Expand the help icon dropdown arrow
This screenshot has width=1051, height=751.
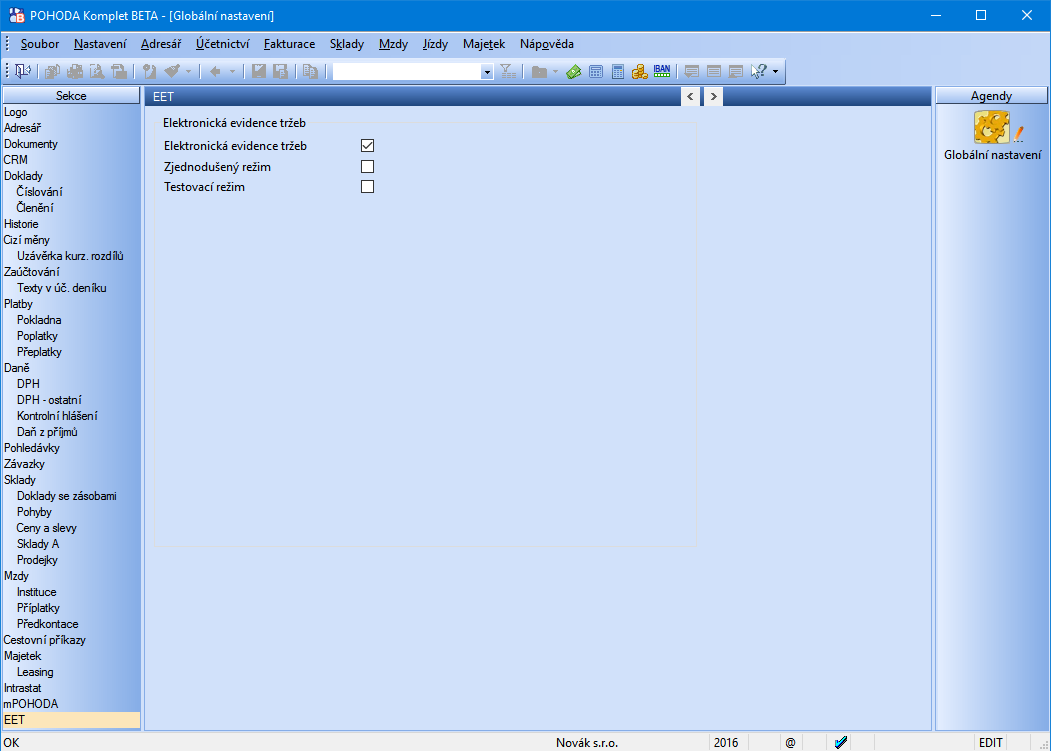(776, 71)
